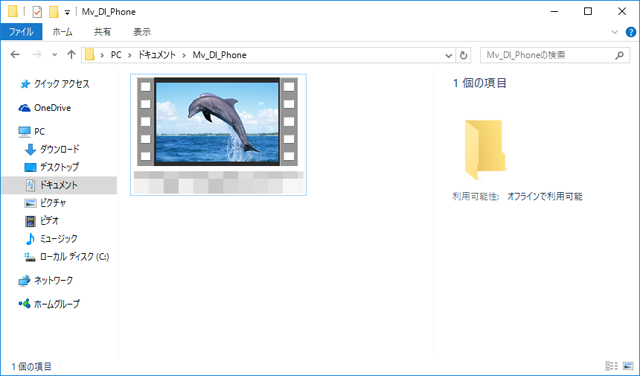
Task: Navigate back with the left arrow
Action: 15,55
